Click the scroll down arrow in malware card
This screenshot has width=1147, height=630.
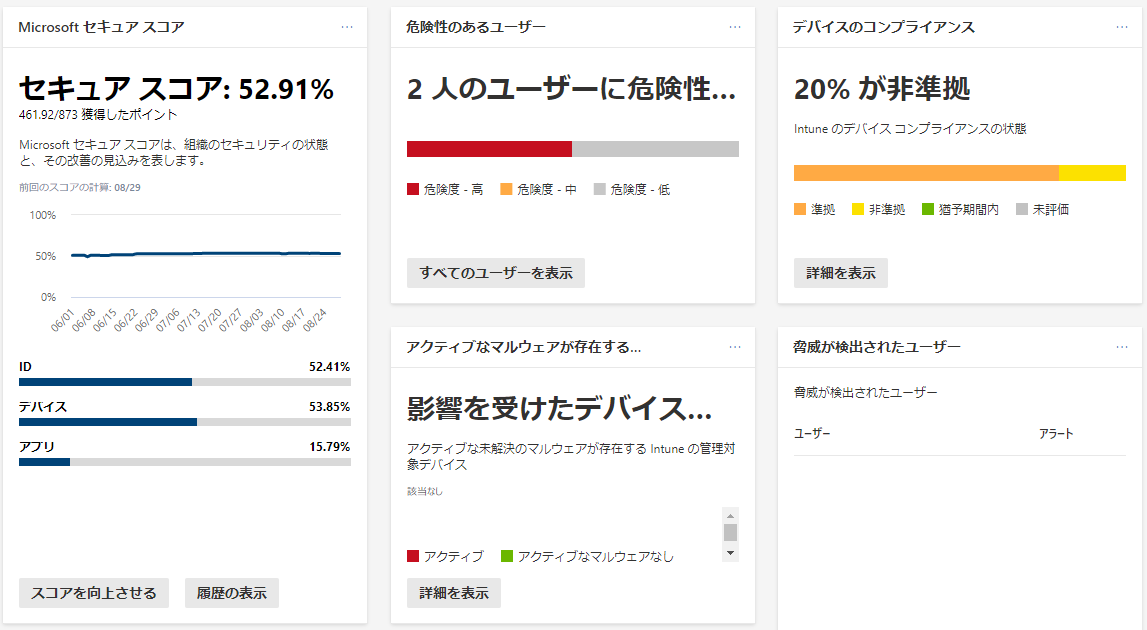pyautogui.click(x=730, y=553)
